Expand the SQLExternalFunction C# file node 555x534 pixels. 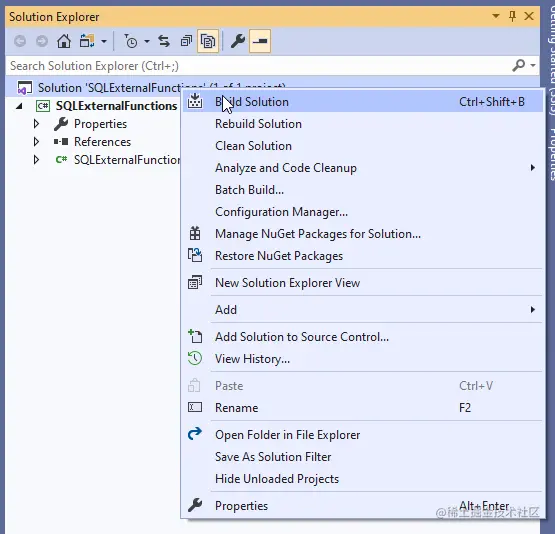click(36, 160)
